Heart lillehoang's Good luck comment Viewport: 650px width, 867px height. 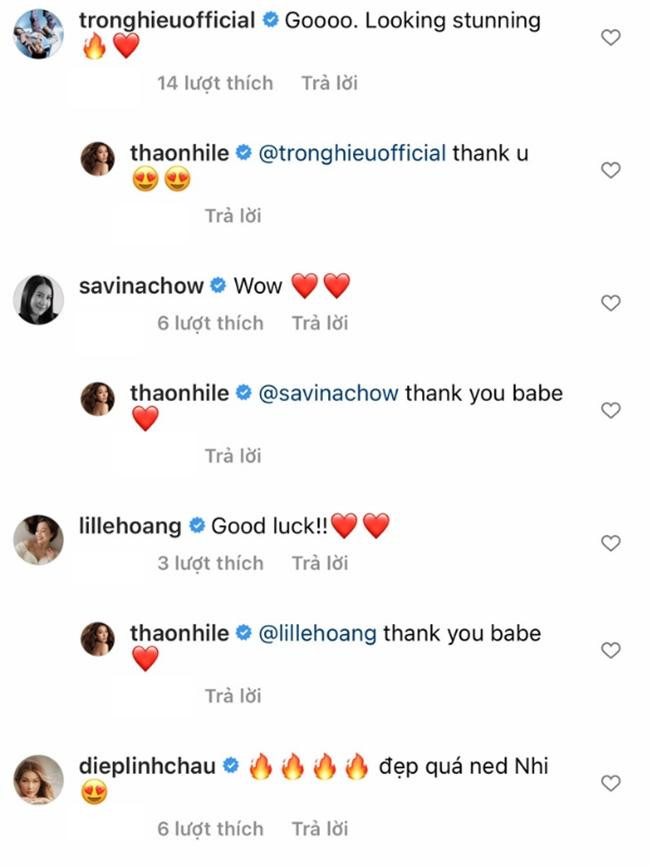pyautogui.click(x=610, y=543)
